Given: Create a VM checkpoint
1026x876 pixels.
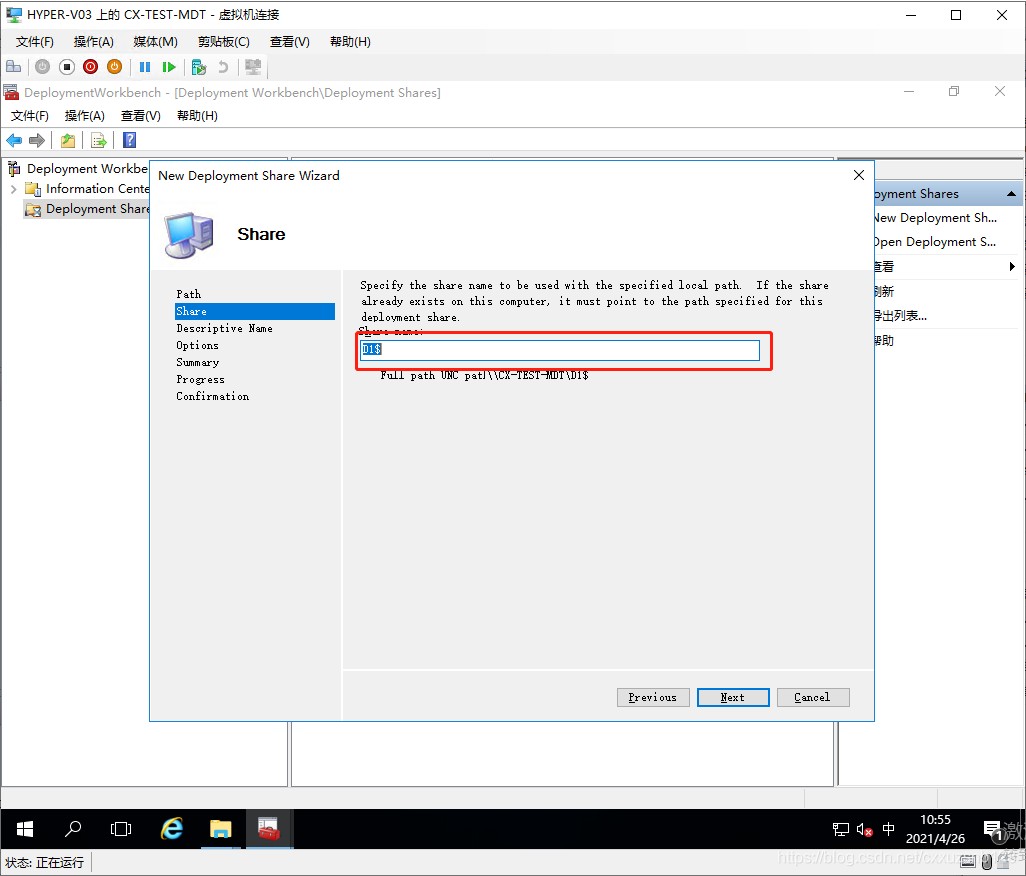Looking at the screenshot, I should tap(199, 67).
